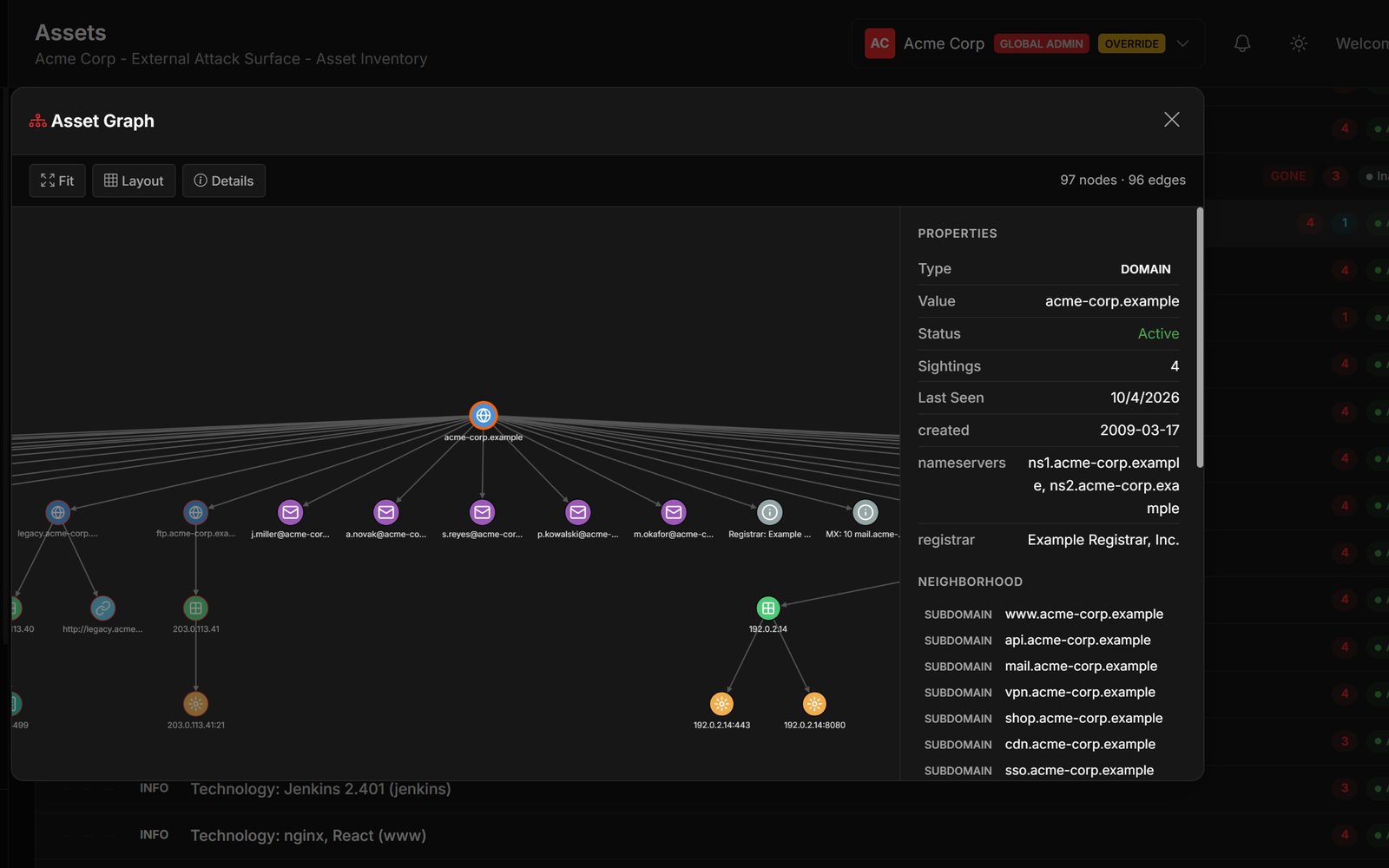This screenshot has height=868, width=1389.
Task: Toggle the light/dark theme sun icon
Action: [x=1299, y=43]
